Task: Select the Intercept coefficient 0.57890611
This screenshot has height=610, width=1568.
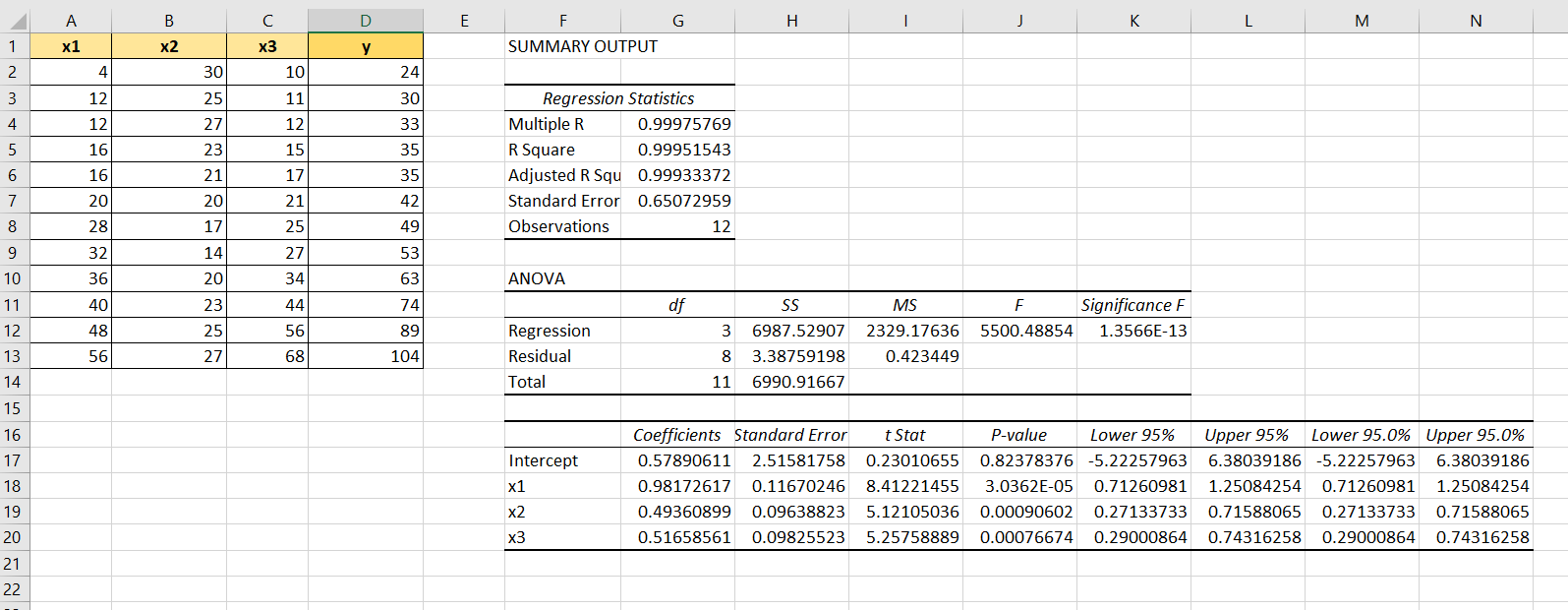Action: 683,460
